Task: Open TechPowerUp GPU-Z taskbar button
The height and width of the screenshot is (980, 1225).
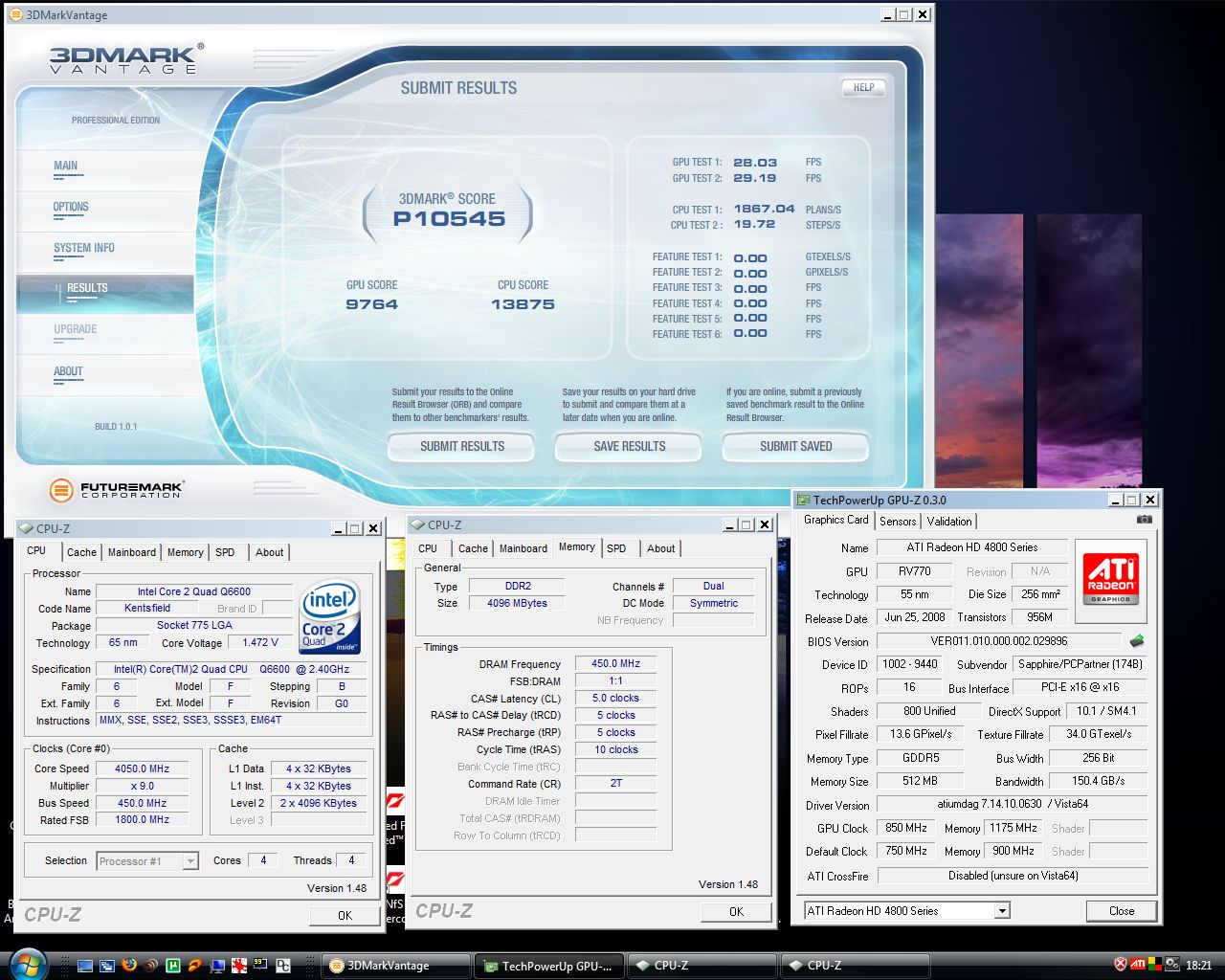Action: (x=550, y=966)
